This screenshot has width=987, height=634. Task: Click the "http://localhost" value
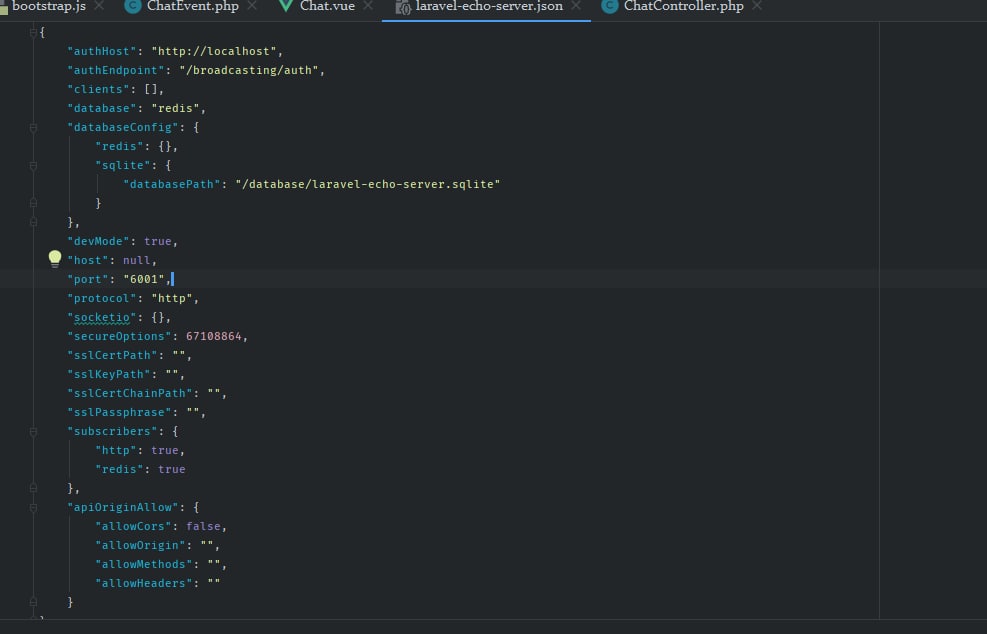coord(213,52)
